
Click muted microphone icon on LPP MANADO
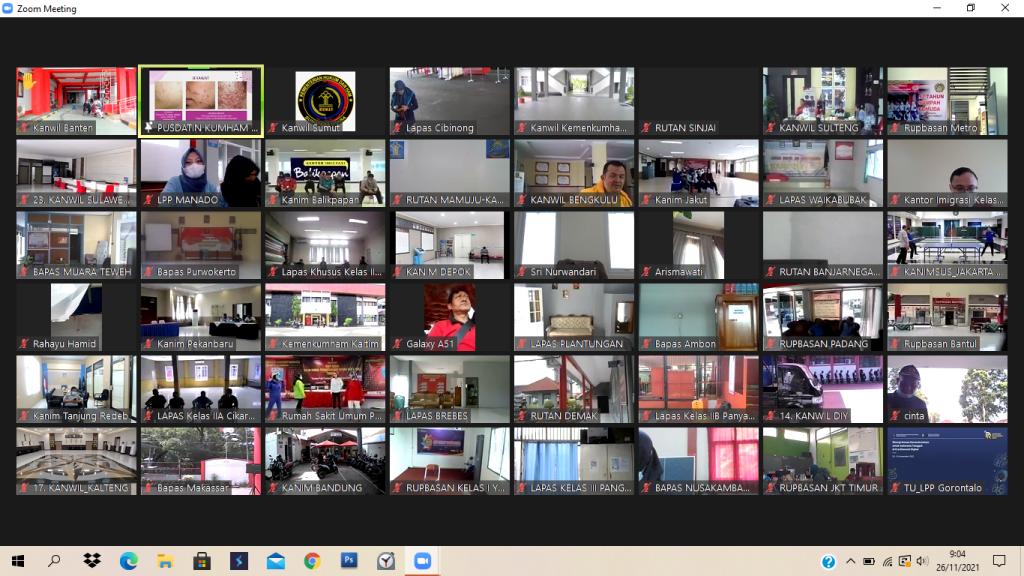click(148, 200)
